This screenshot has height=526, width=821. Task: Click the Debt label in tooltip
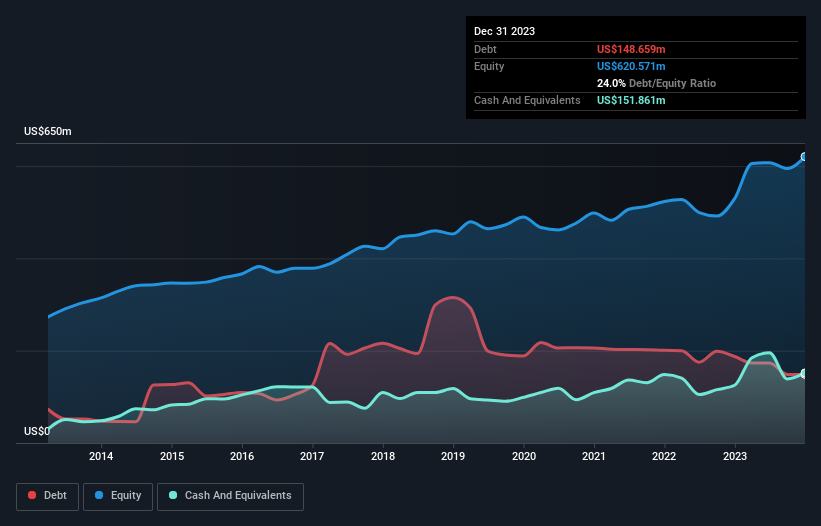(x=485, y=49)
